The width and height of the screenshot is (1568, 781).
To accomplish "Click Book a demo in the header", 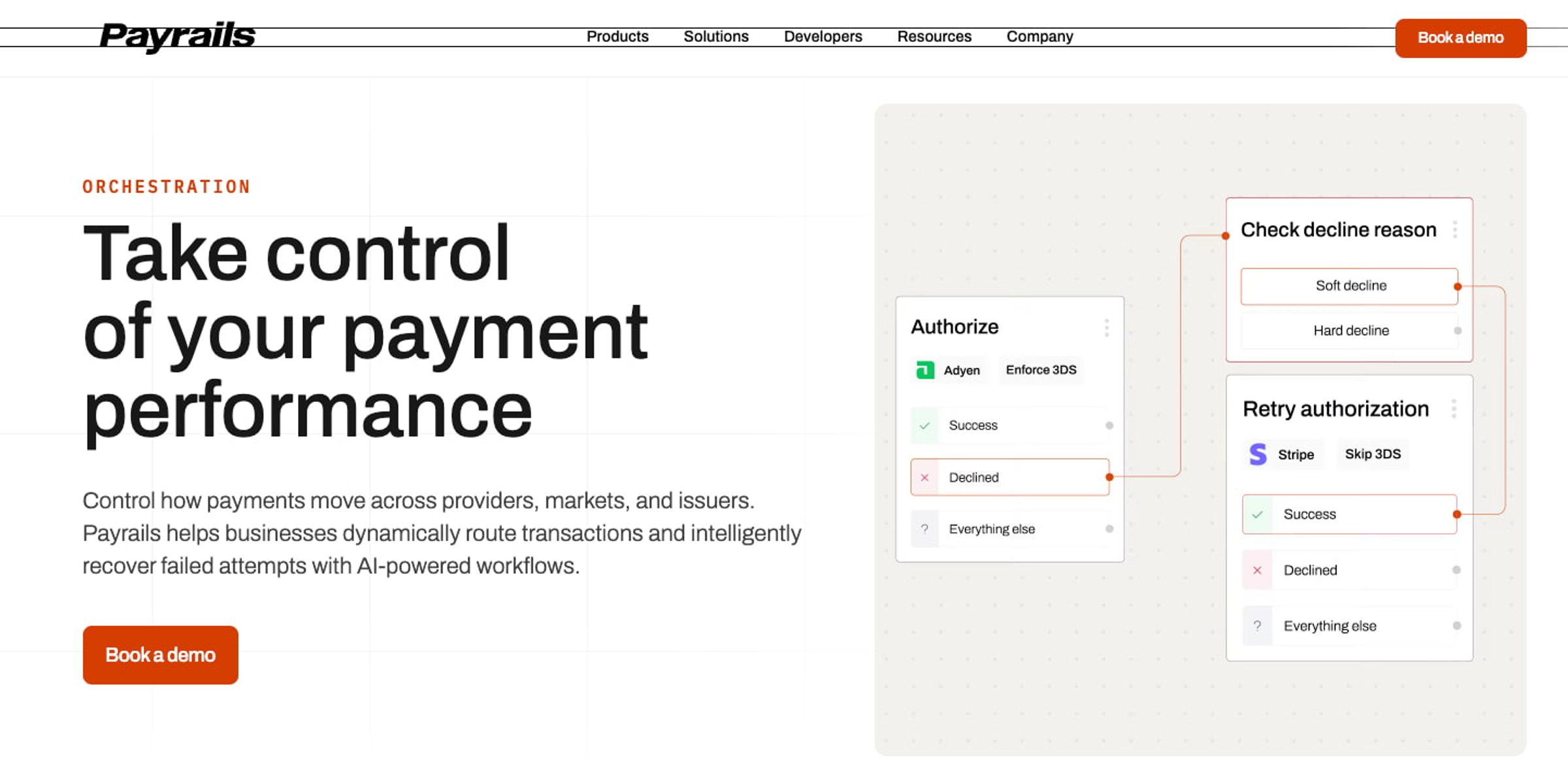I will pos(1461,38).
